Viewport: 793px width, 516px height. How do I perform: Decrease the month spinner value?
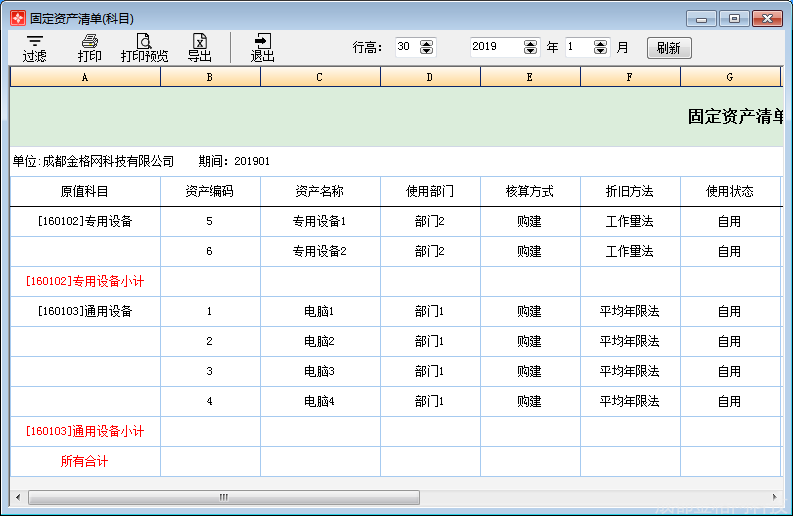tap(600, 51)
